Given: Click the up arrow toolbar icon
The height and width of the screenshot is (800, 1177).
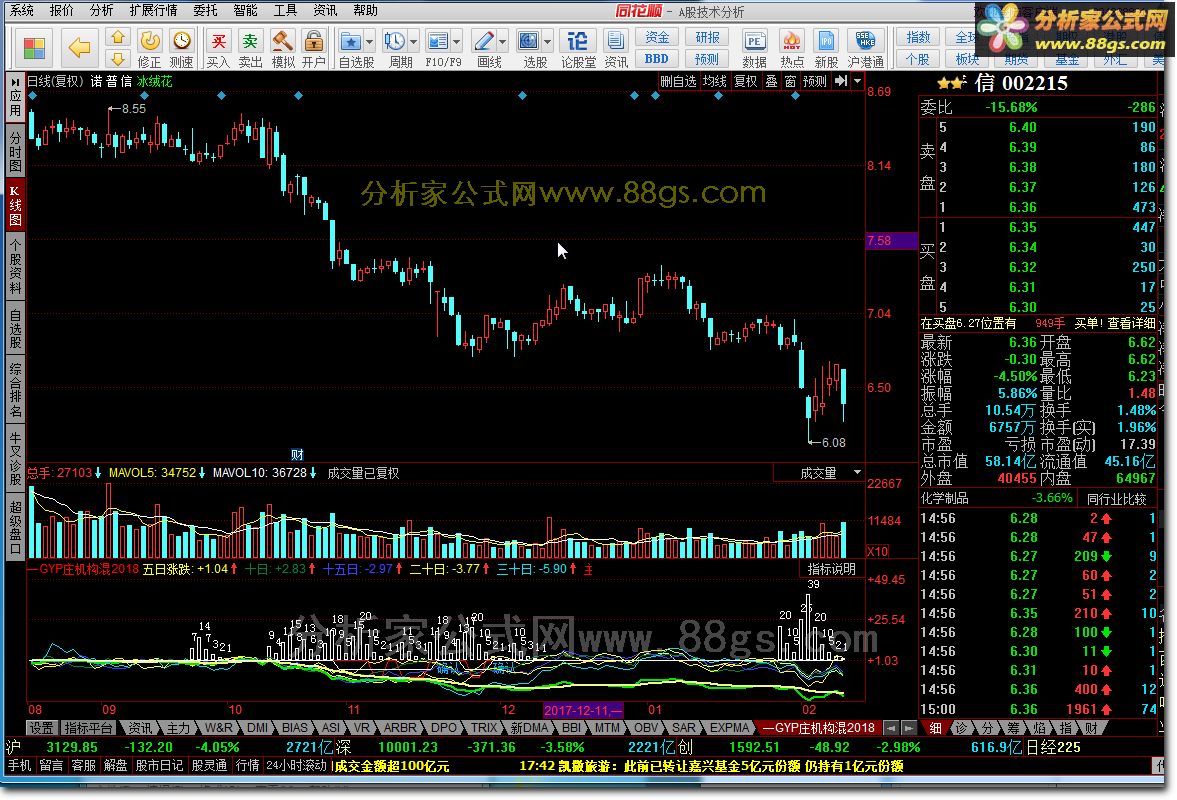Looking at the screenshot, I should click(x=118, y=38).
